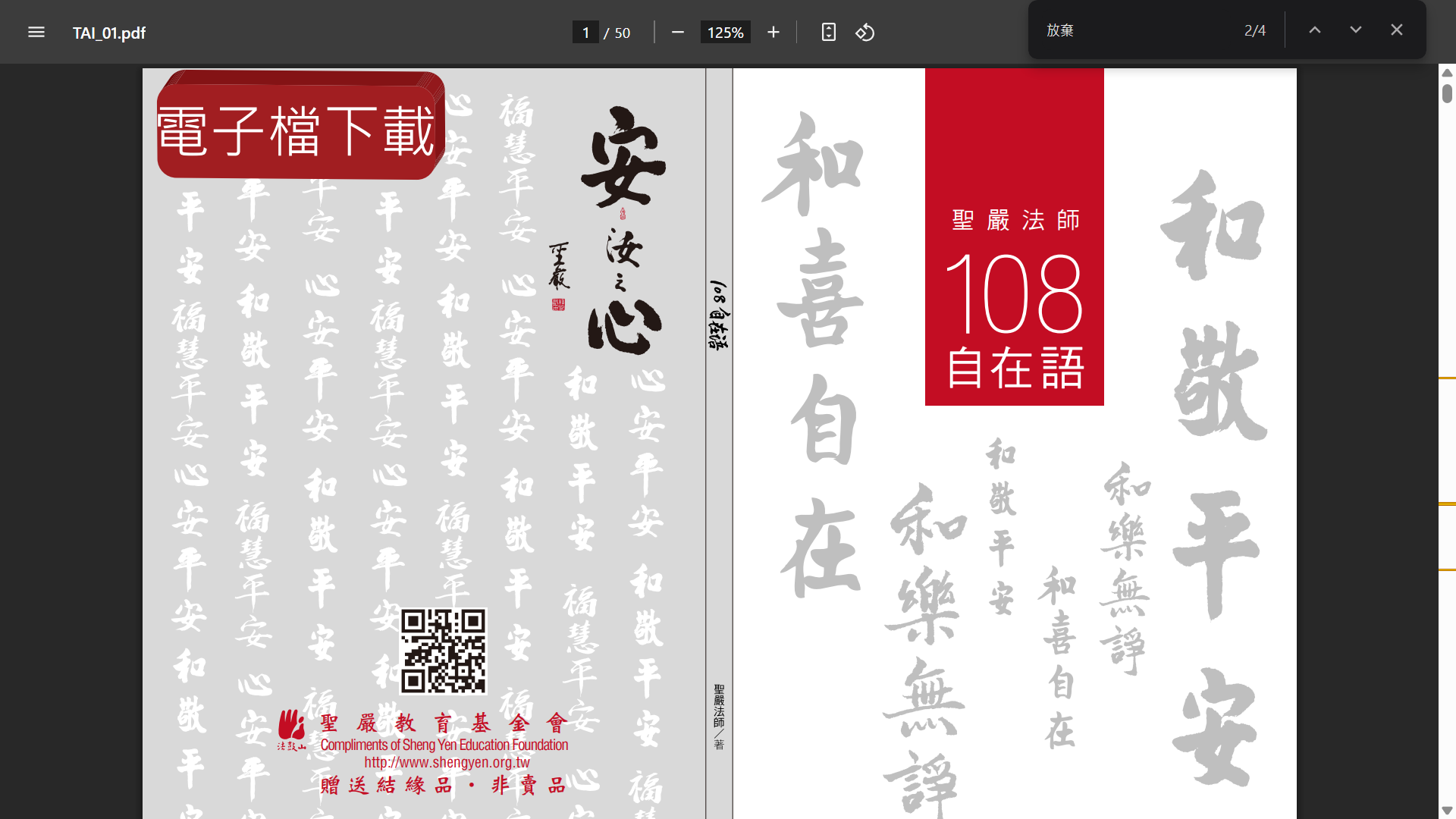Click the vertical scrollbar thumb
The height and width of the screenshot is (819, 1456).
click(1447, 93)
